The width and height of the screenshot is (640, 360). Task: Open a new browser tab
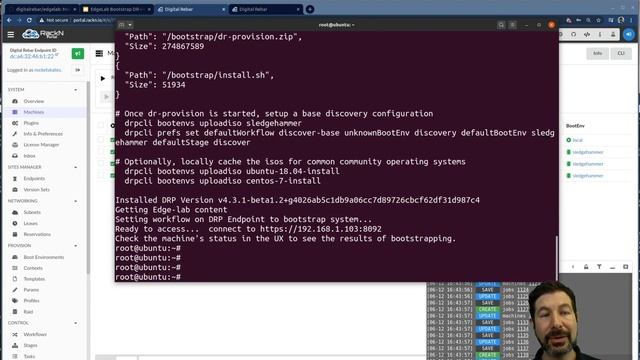click(x=310, y=9)
